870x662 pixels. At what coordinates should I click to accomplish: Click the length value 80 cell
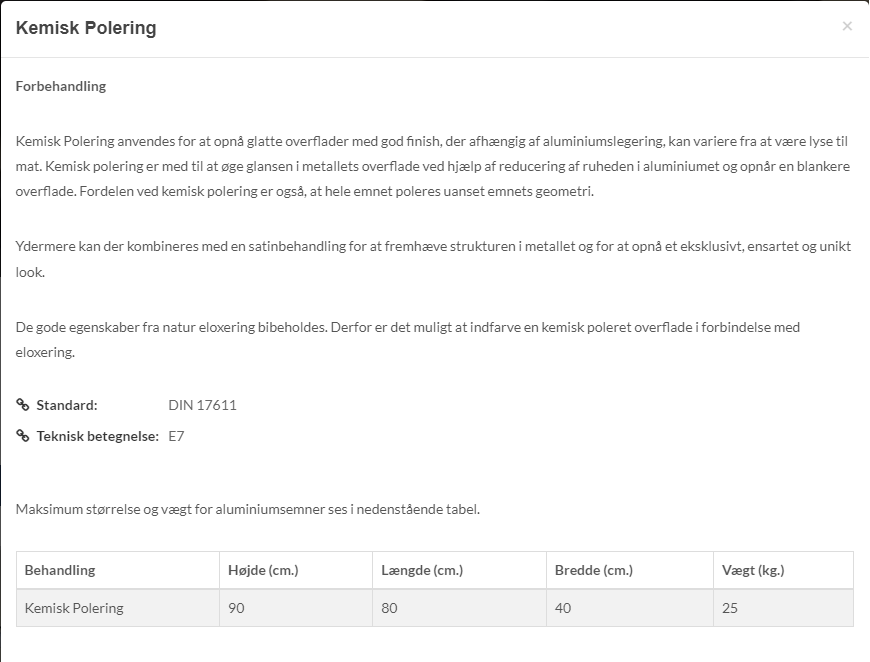(x=390, y=608)
